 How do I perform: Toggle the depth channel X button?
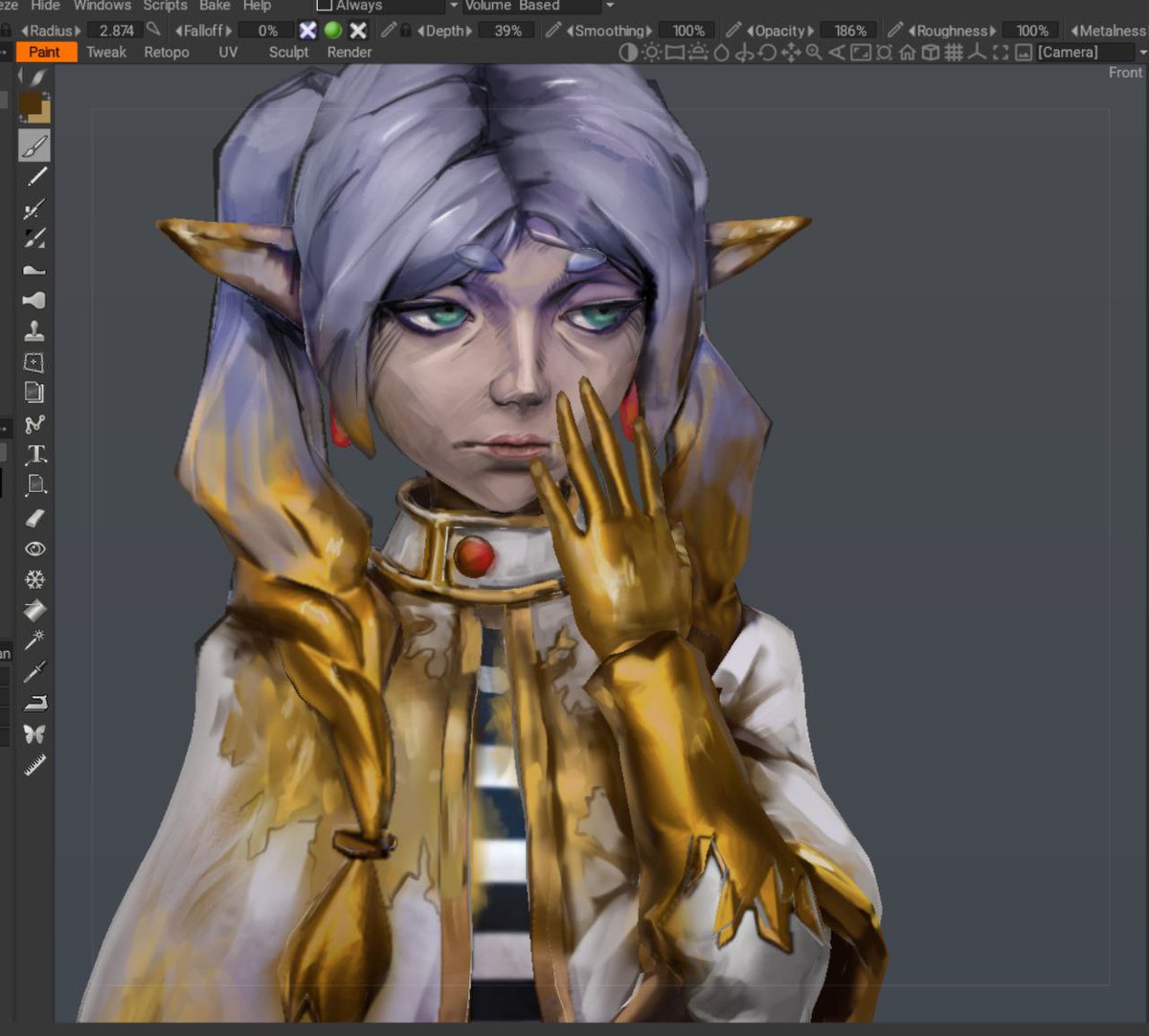(x=308, y=31)
